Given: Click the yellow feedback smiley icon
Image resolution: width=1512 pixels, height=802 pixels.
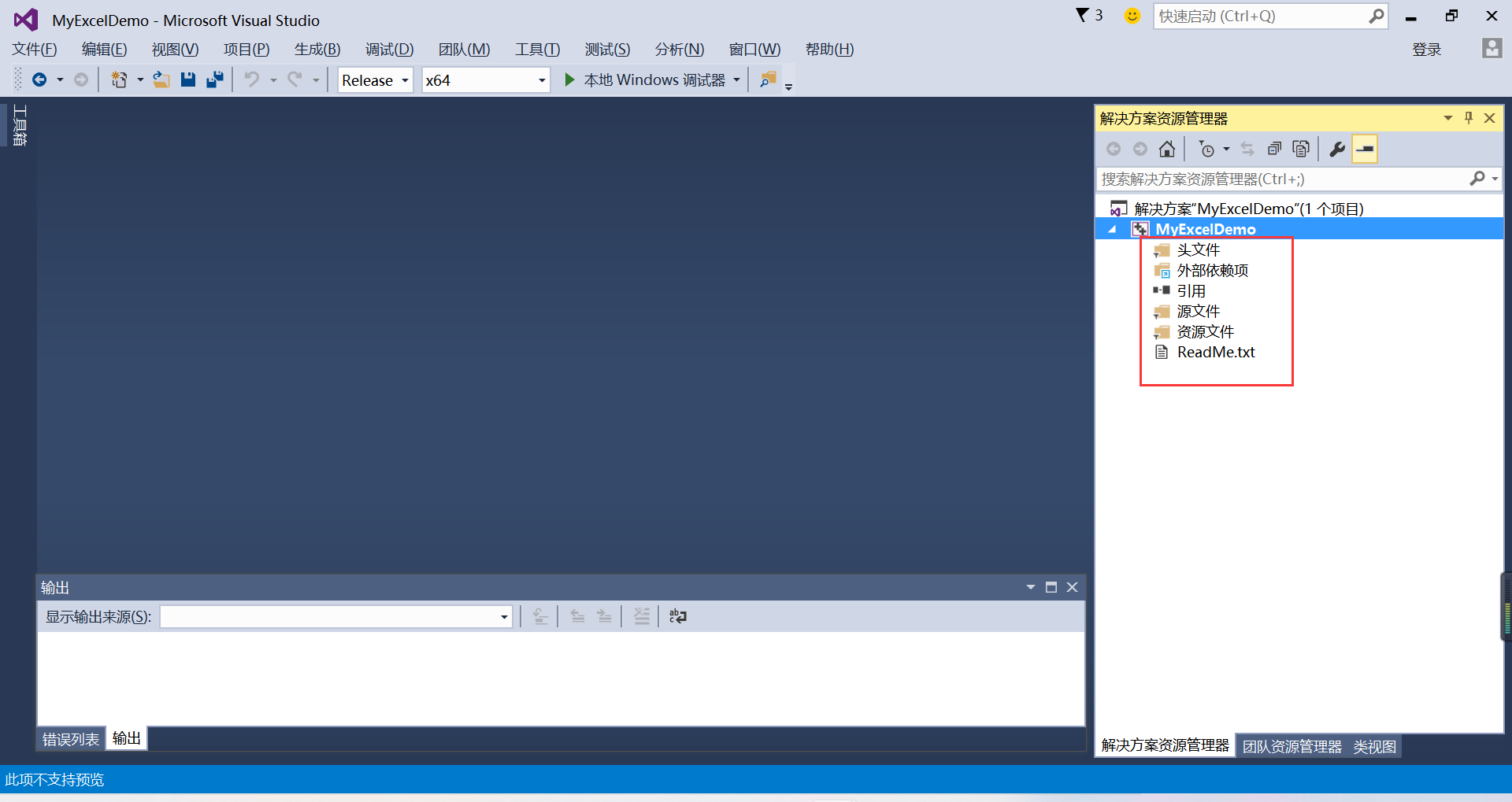Looking at the screenshot, I should click(1132, 16).
